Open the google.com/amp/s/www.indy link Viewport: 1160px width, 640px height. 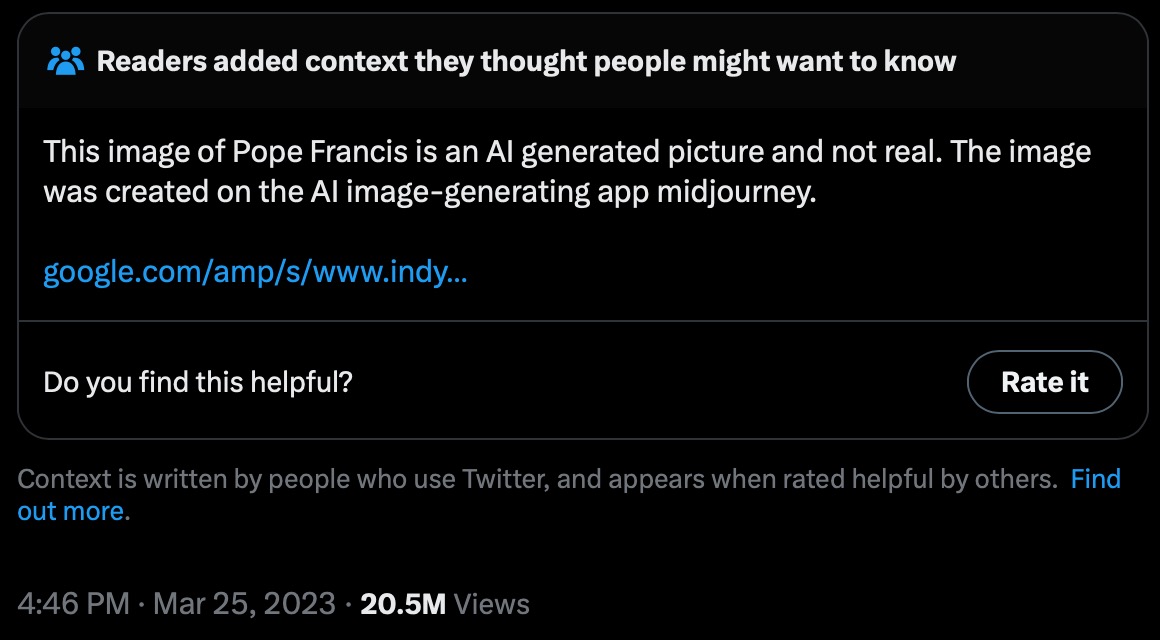point(255,272)
